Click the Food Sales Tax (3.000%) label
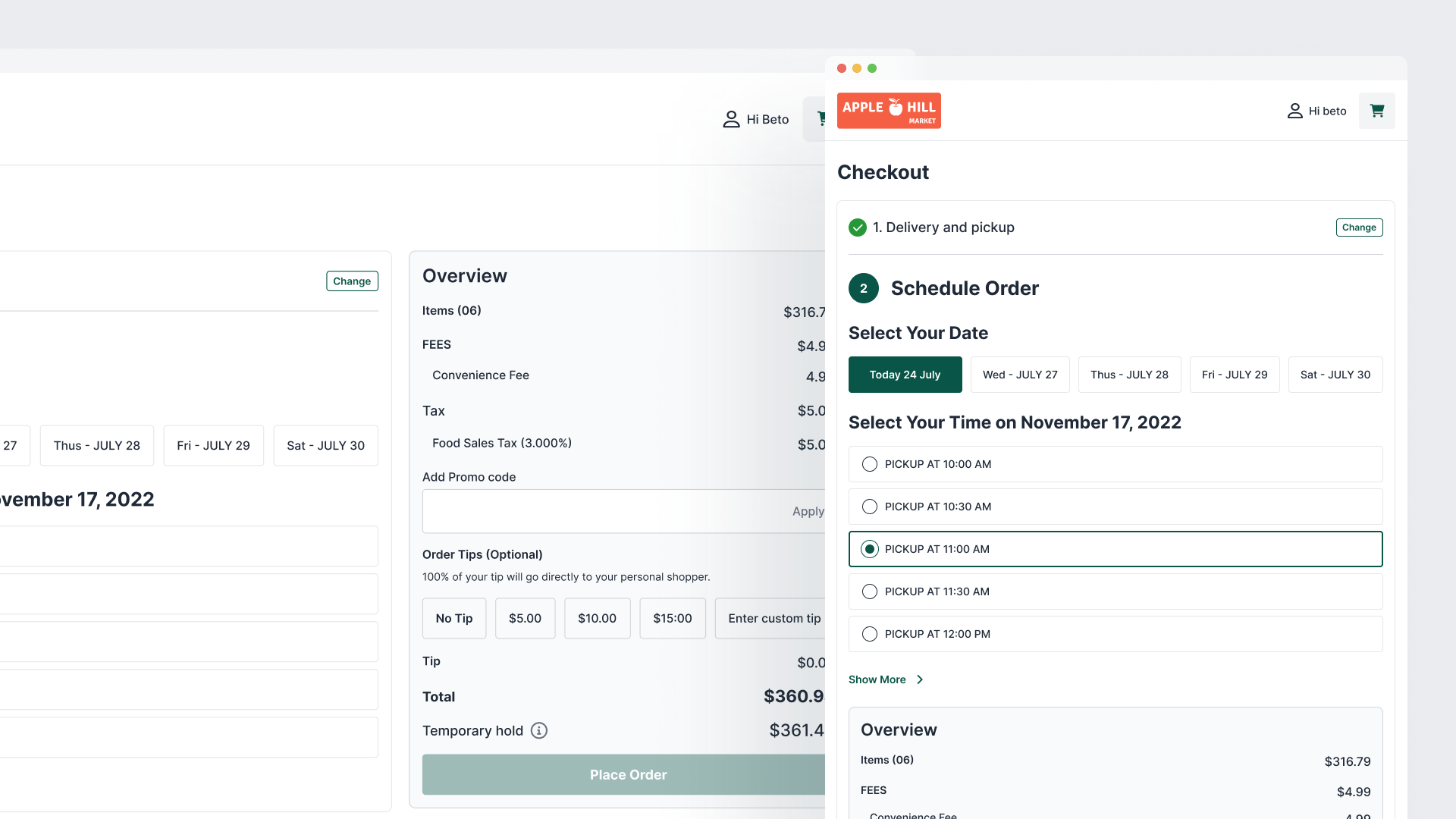 click(502, 443)
